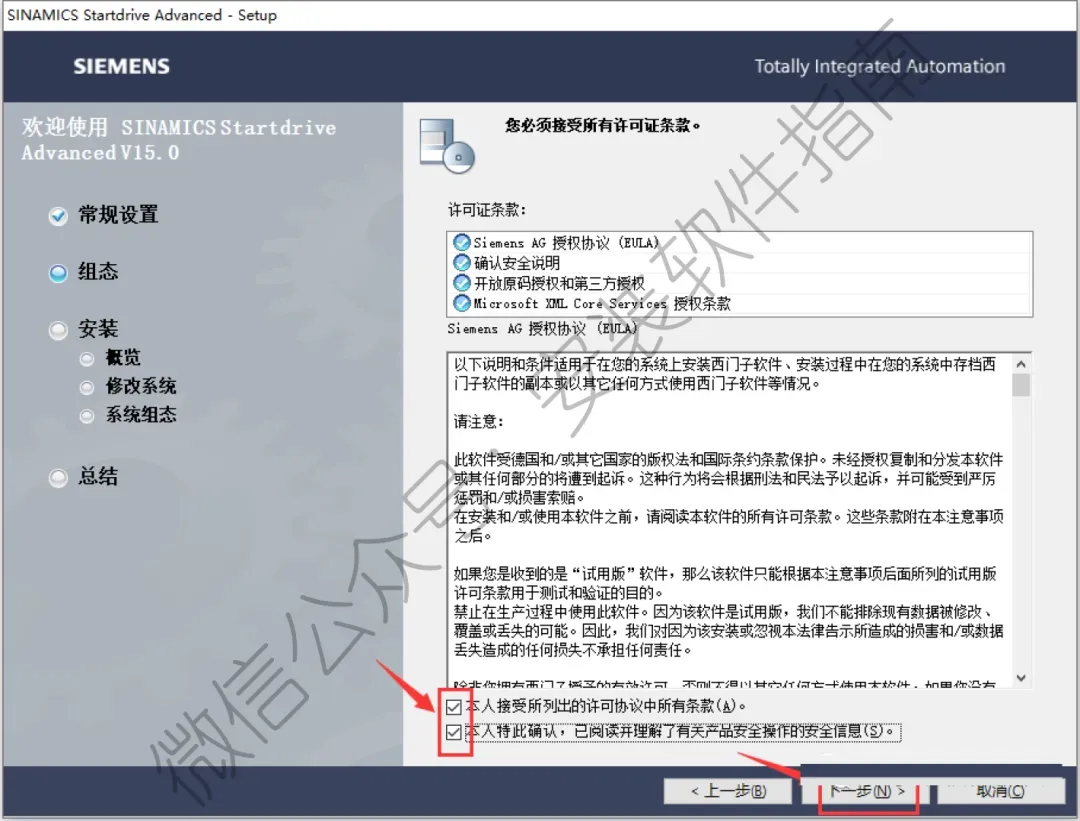Click the 您必须接受所有许可证条款 message

[x=603, y=125]
